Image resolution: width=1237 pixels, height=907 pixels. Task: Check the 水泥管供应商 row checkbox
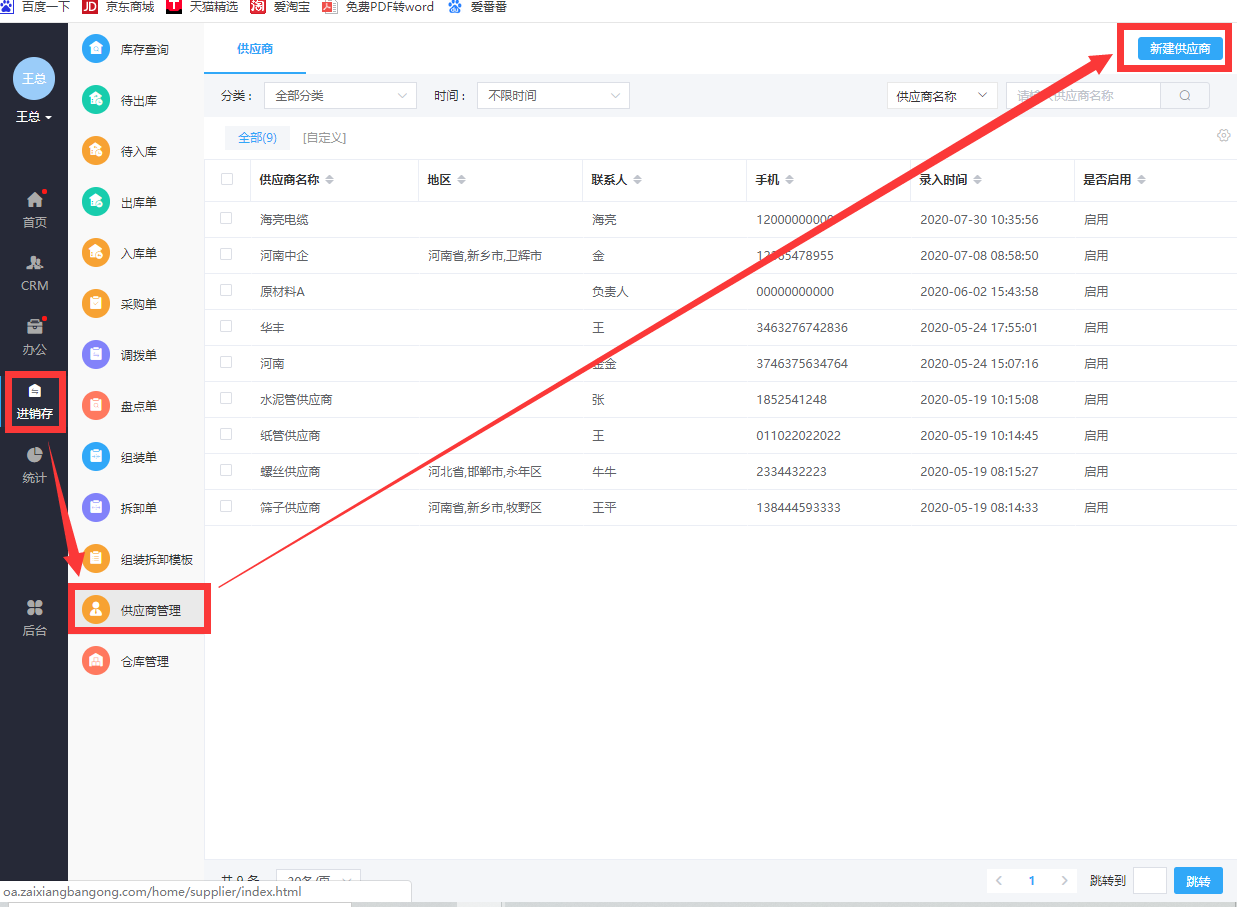[226, 398]
